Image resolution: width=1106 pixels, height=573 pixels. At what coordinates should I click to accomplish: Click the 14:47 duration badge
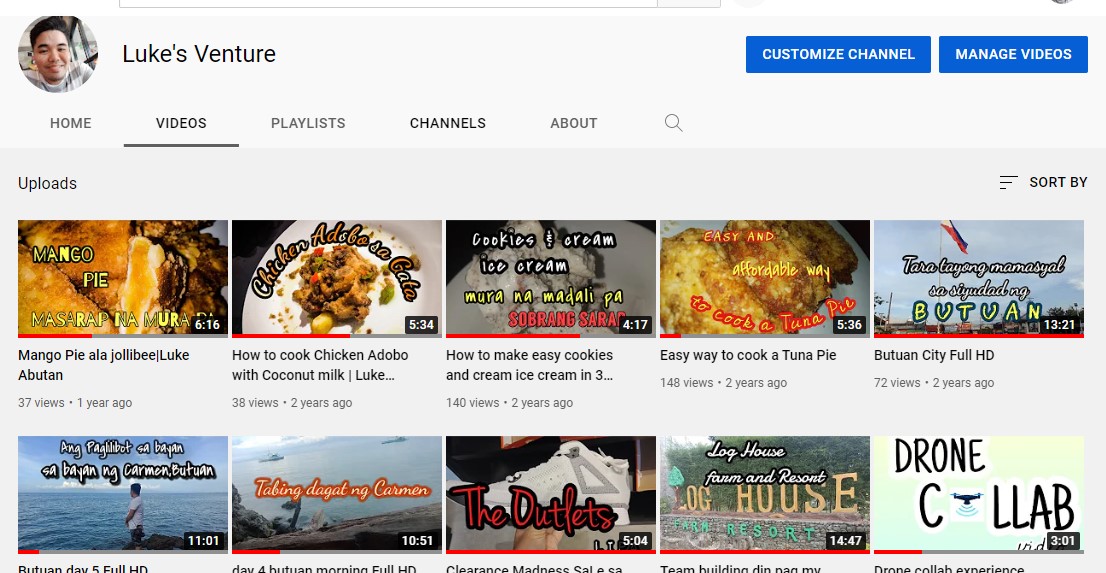[846, 541]
